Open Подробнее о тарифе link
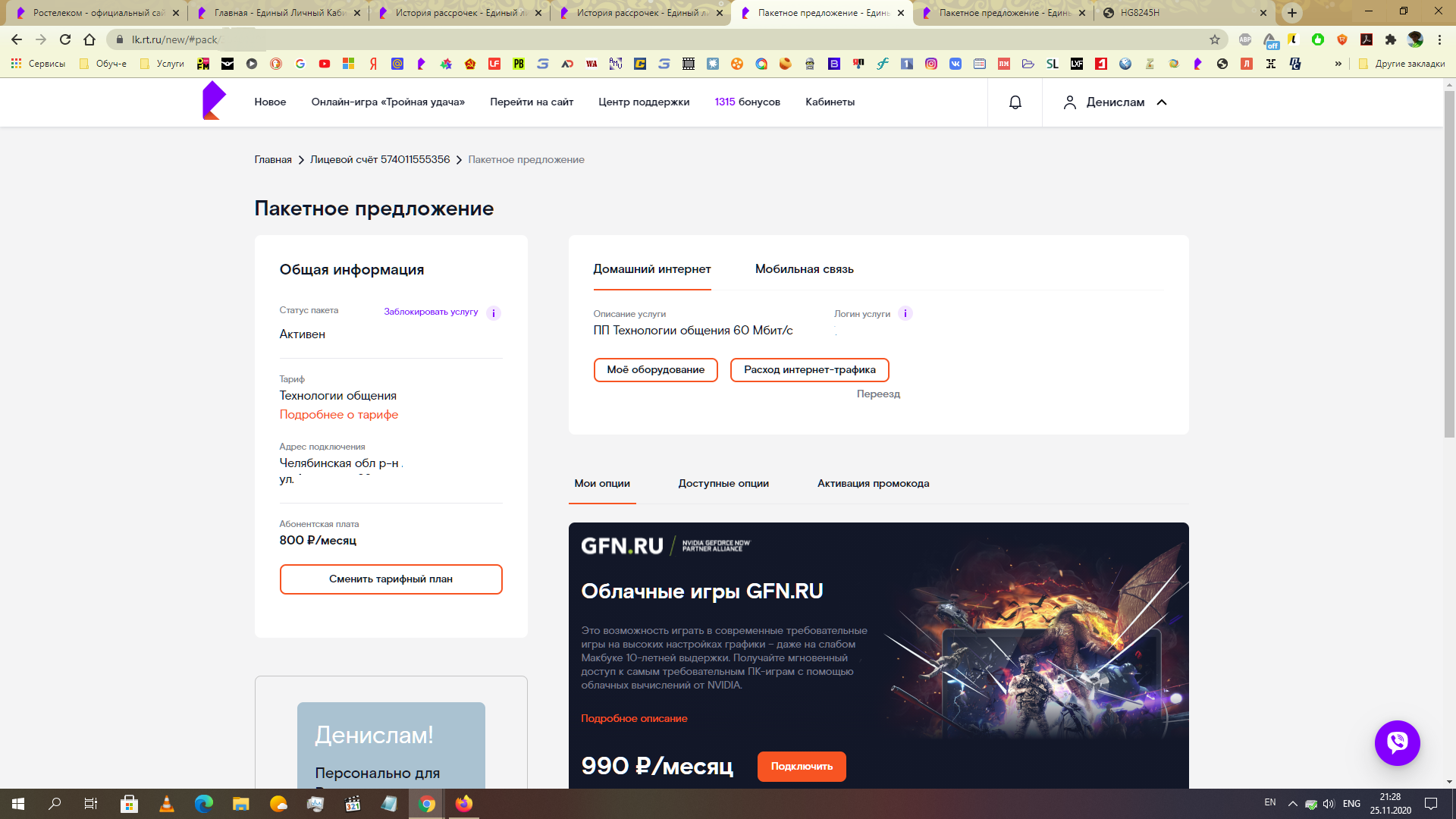The image size is (1456, 819). (338, 415)
